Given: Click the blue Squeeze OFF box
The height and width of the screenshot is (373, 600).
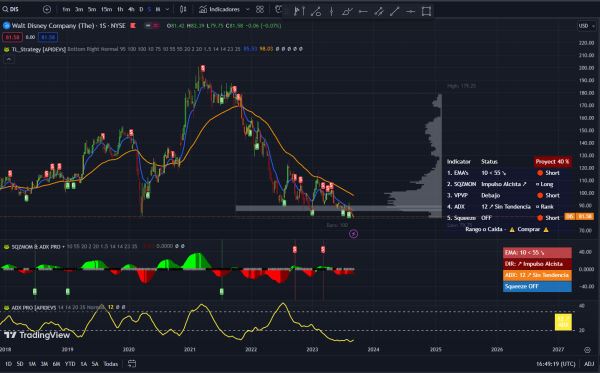Looking at the screenshot, I should tap(537, 286).
